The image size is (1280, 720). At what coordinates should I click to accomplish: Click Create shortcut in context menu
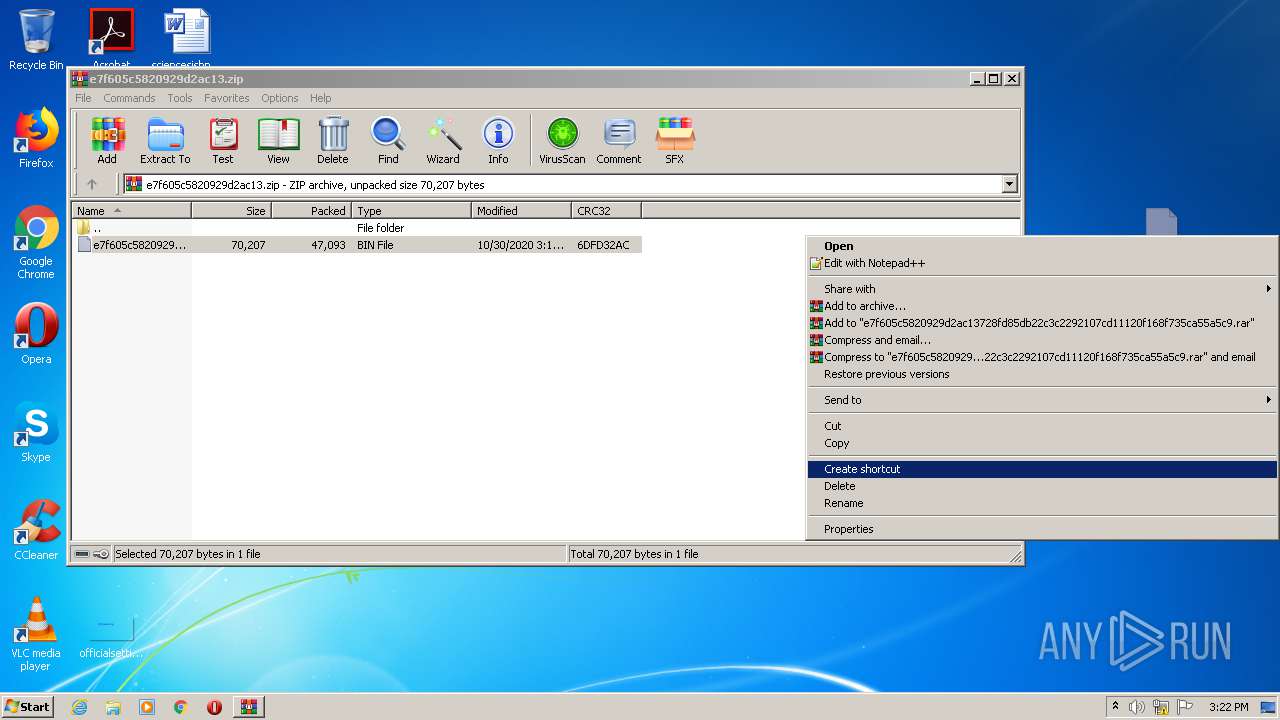point(1042,469)
